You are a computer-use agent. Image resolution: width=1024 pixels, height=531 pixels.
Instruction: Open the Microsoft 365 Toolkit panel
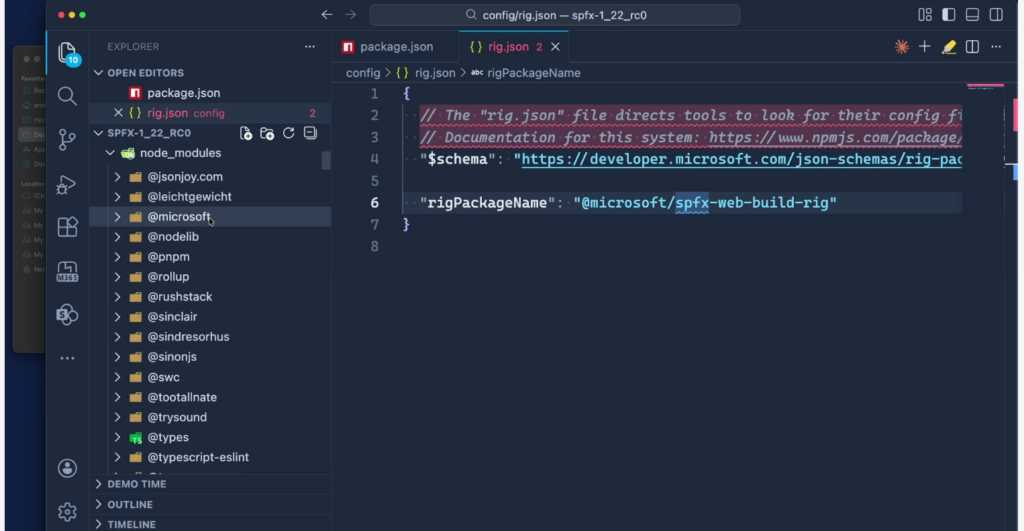pos(67,271)
